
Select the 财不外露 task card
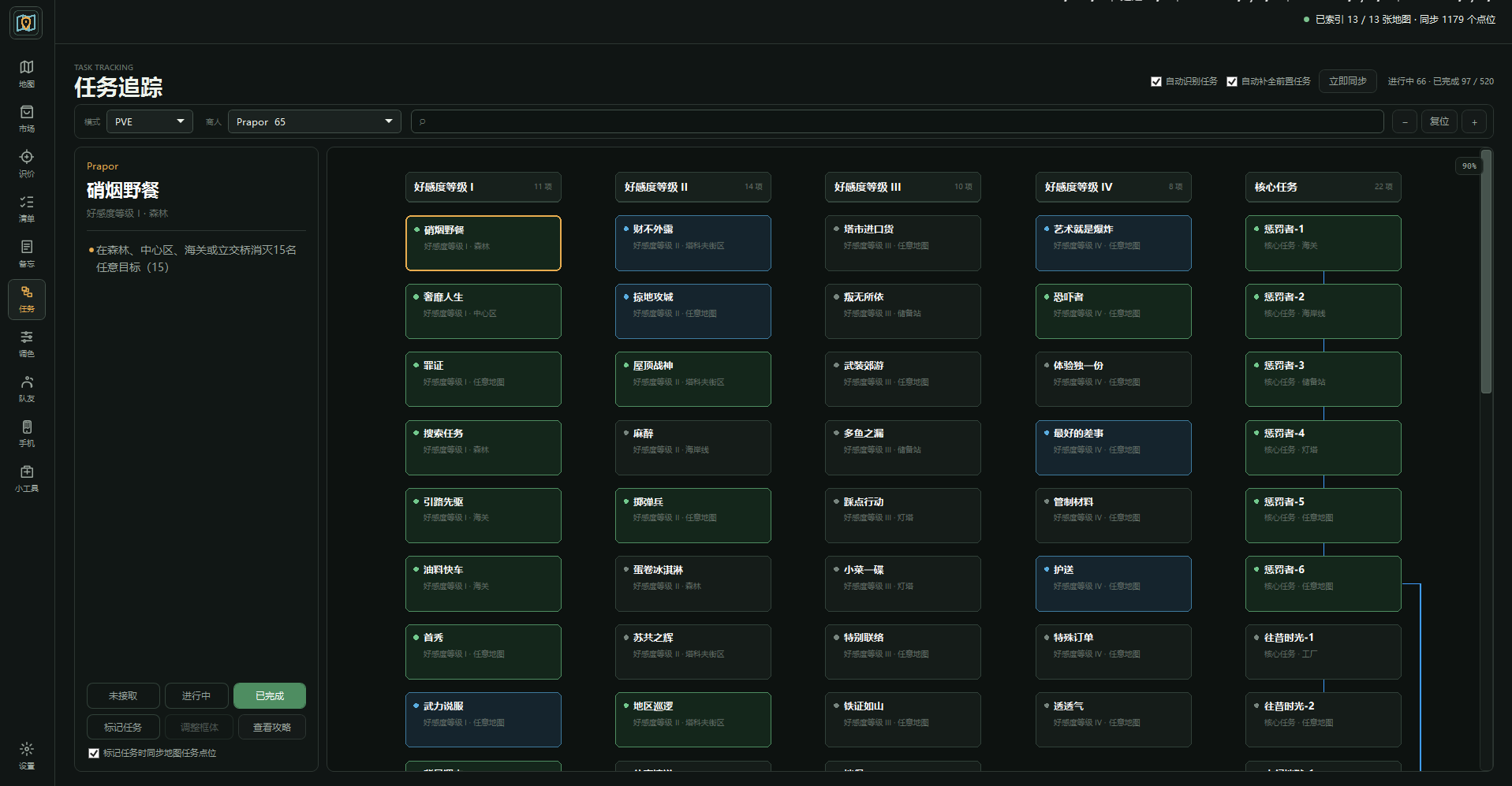pos(693,243)
